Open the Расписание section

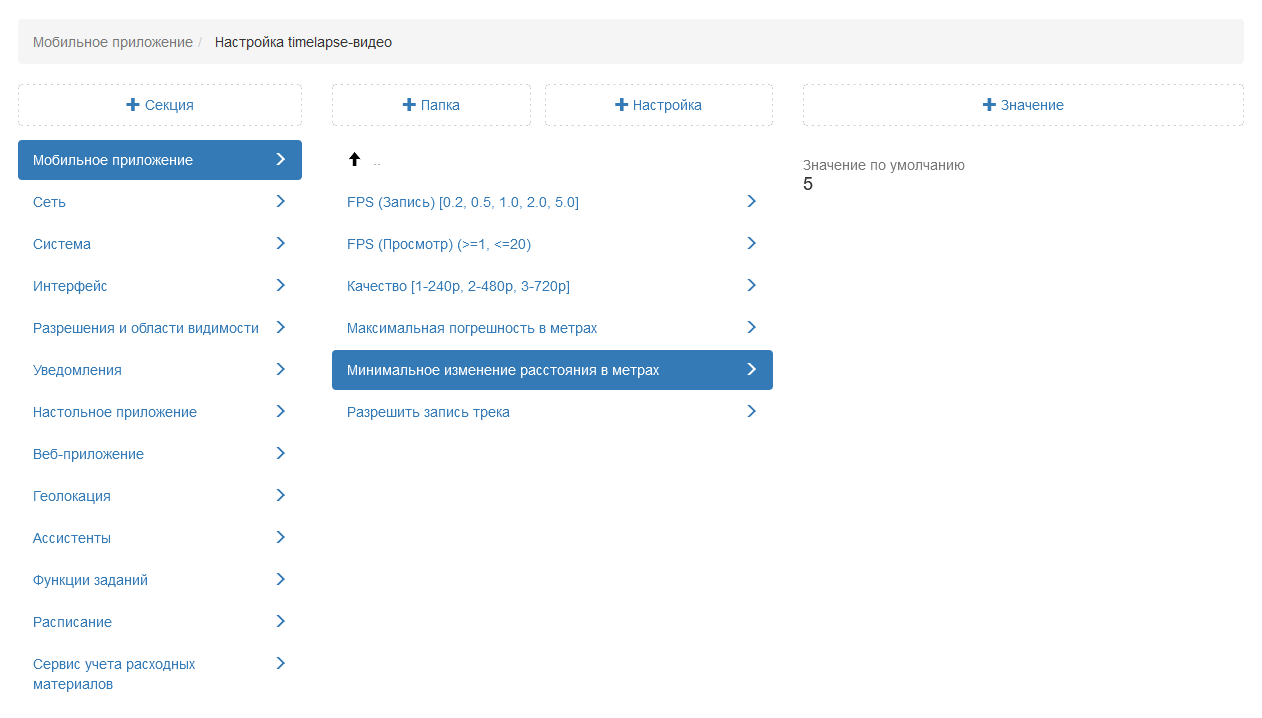(x=72, y=622)
